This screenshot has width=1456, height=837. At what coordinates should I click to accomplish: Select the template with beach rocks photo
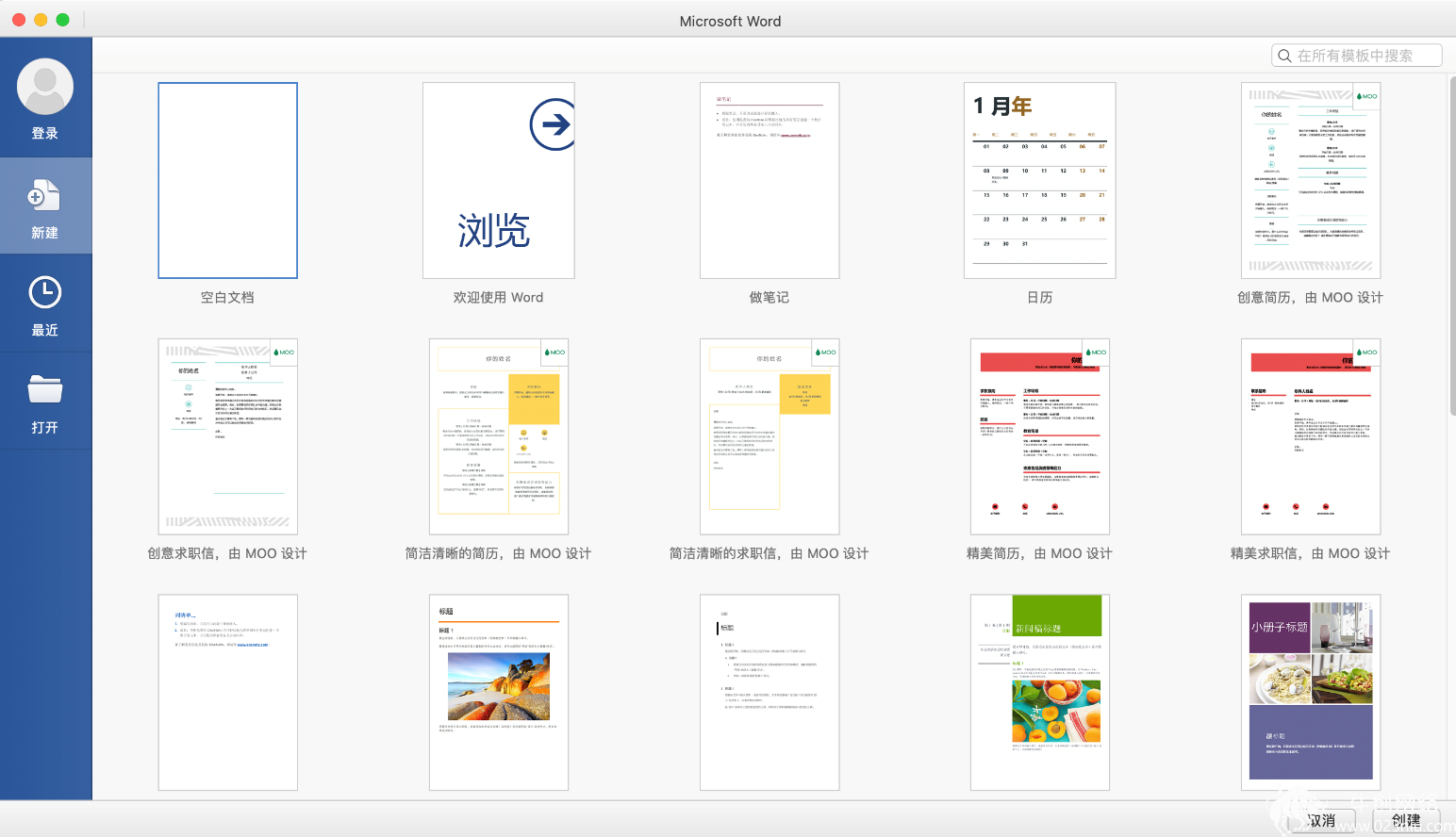point(499,693)
